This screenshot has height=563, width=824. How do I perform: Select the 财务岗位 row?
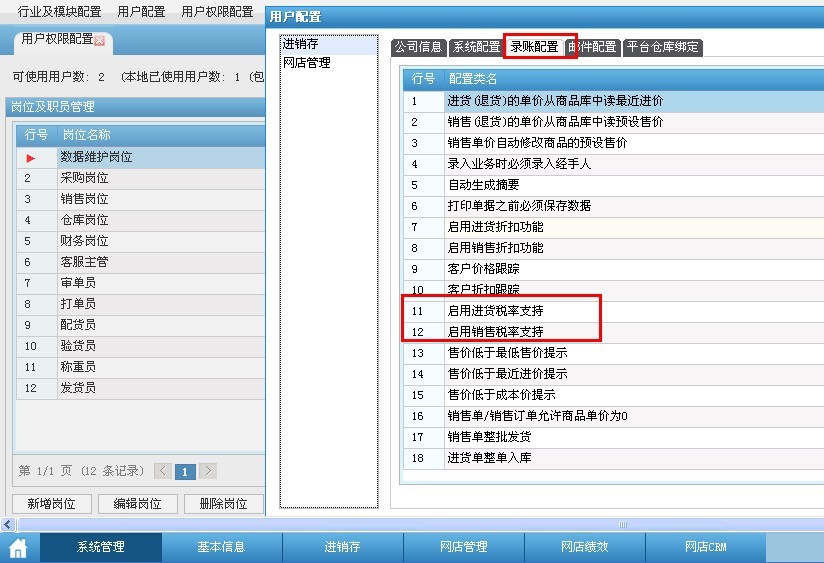pos(141,241)
